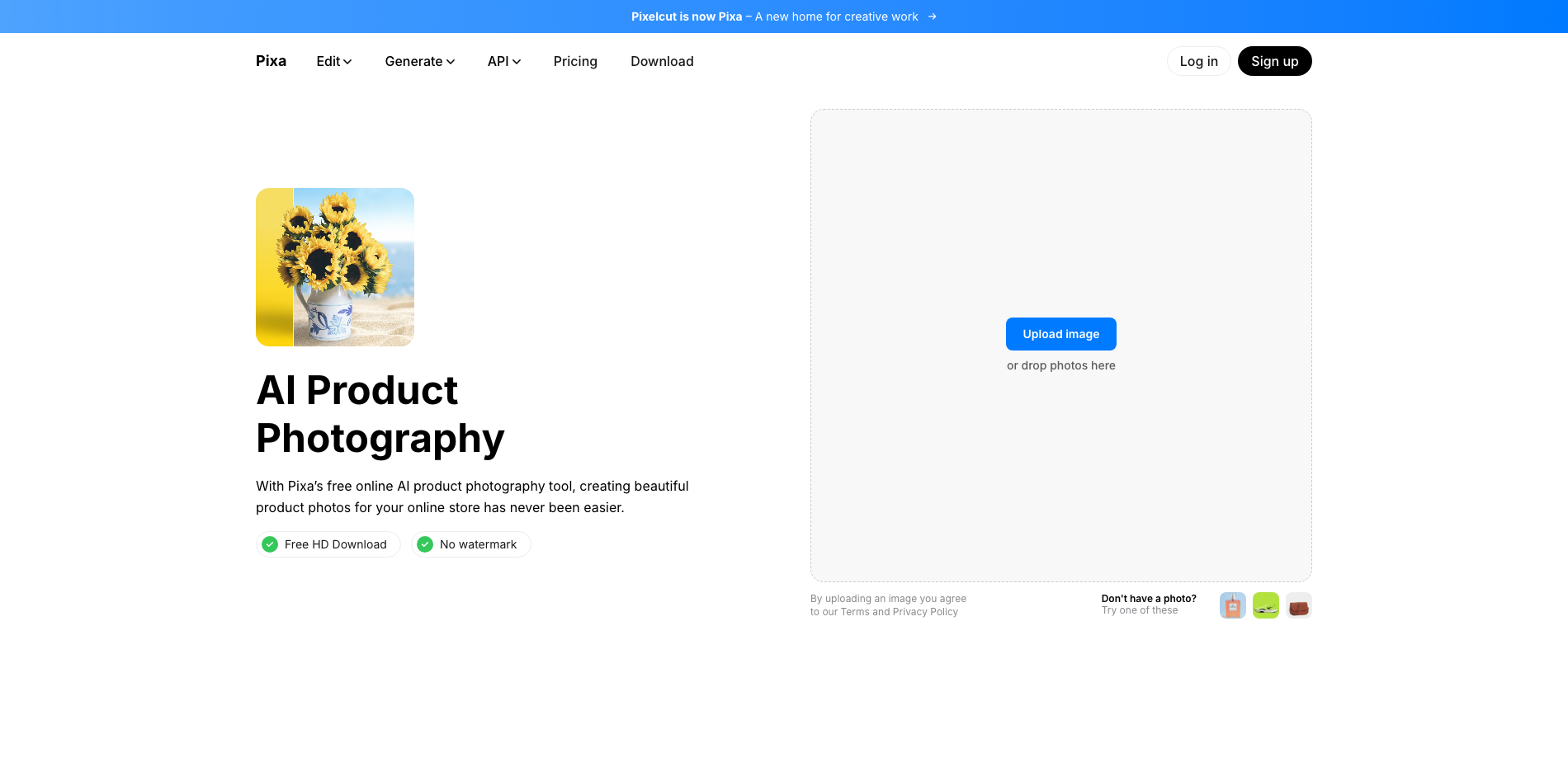Click the sunflower vase preview image
The height and width of the screenshot is (767, 1568).
pyautogui.click(x=335, y=267)
